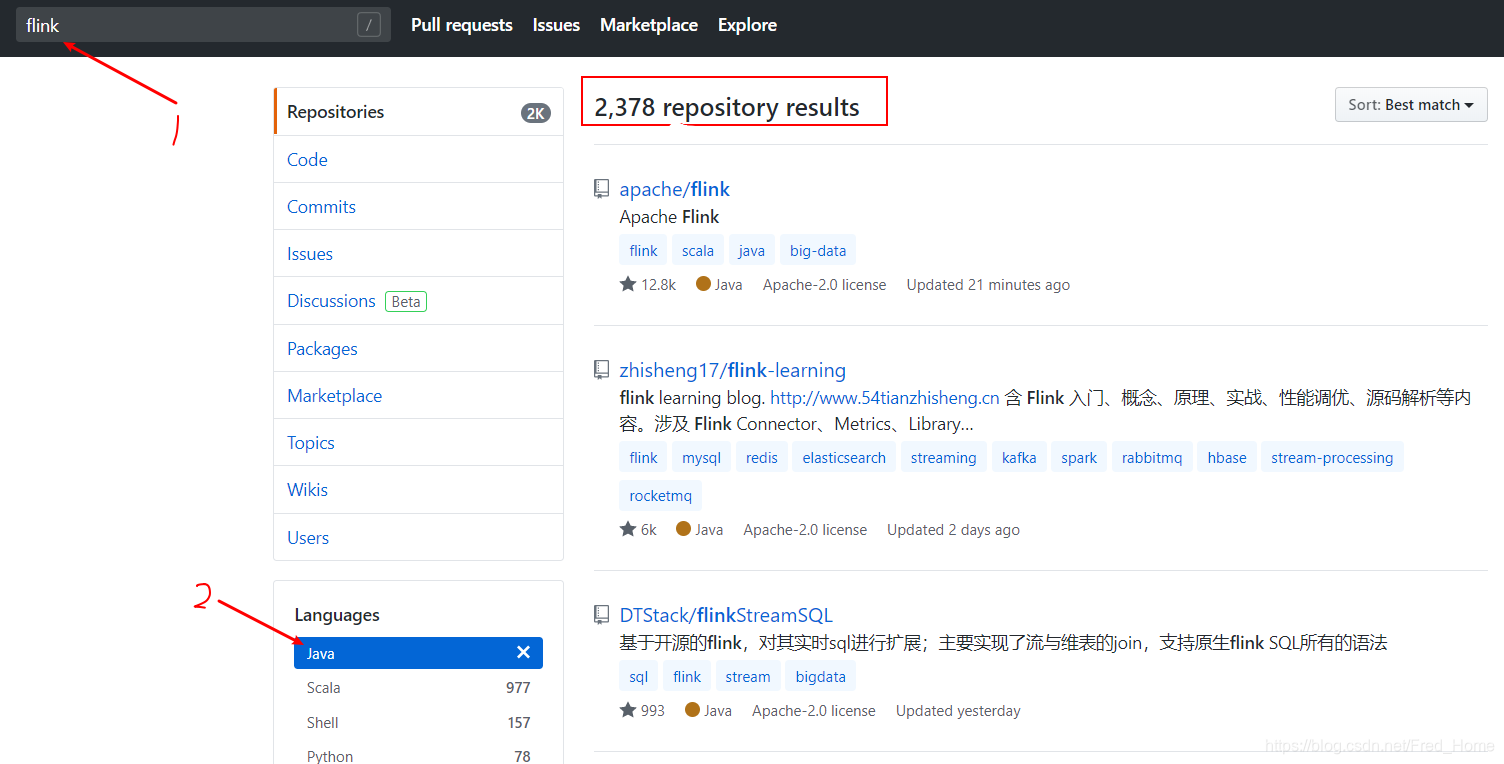The image size is (1504, 764).
Task: Visit the 54tianzhisheng.cn blog link
Action: pyautogui.click(x=884, y=397)
